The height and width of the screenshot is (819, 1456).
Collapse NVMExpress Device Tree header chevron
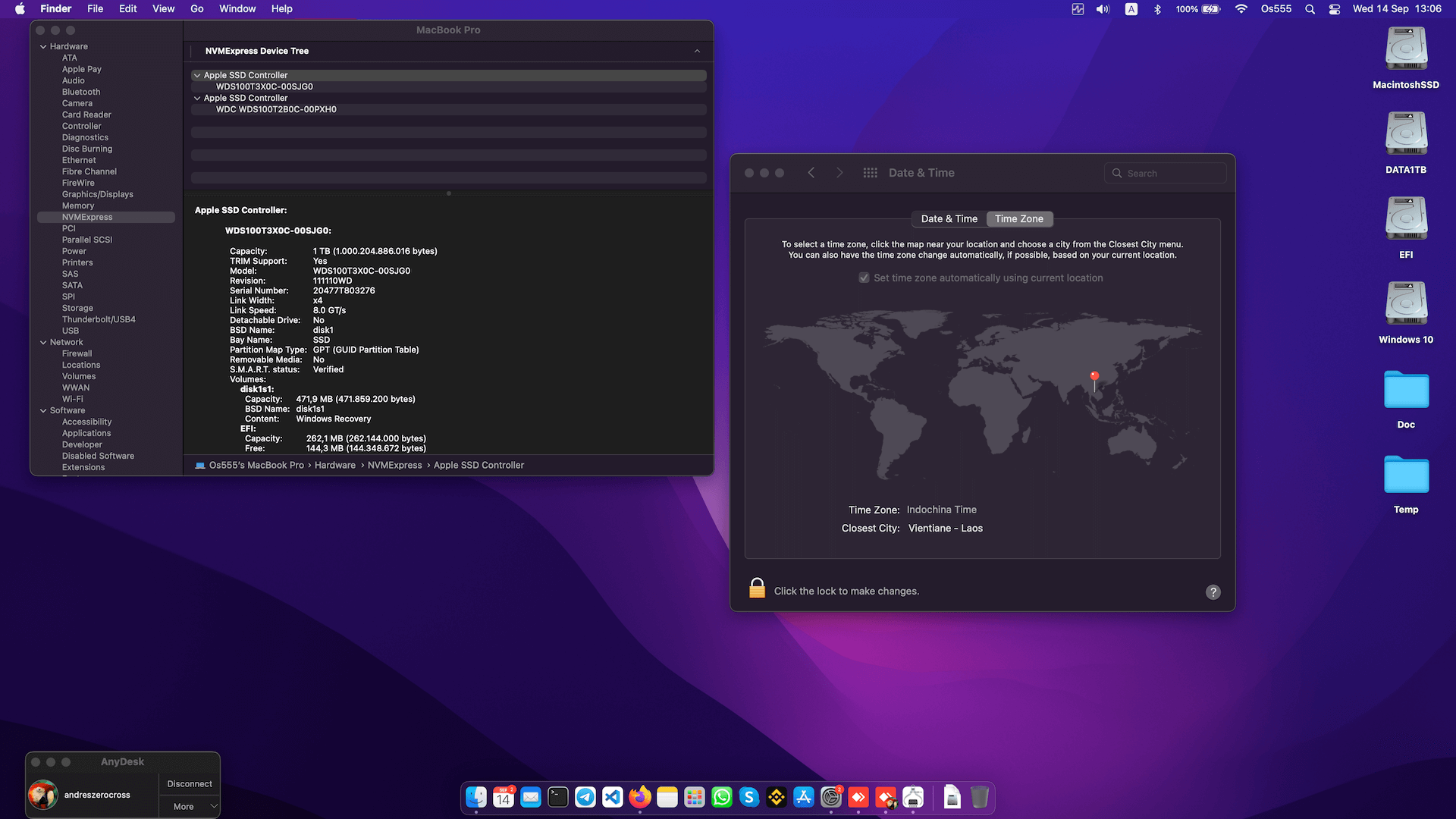click(x=697, y=51)
